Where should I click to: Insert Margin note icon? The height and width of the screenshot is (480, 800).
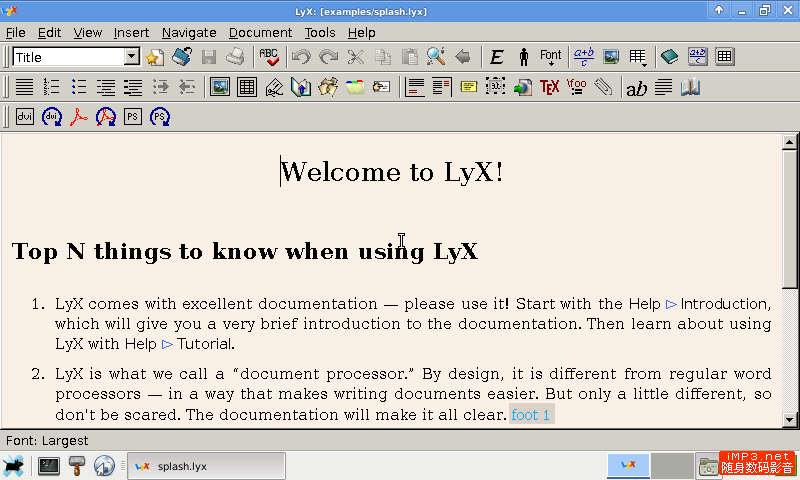442,87
